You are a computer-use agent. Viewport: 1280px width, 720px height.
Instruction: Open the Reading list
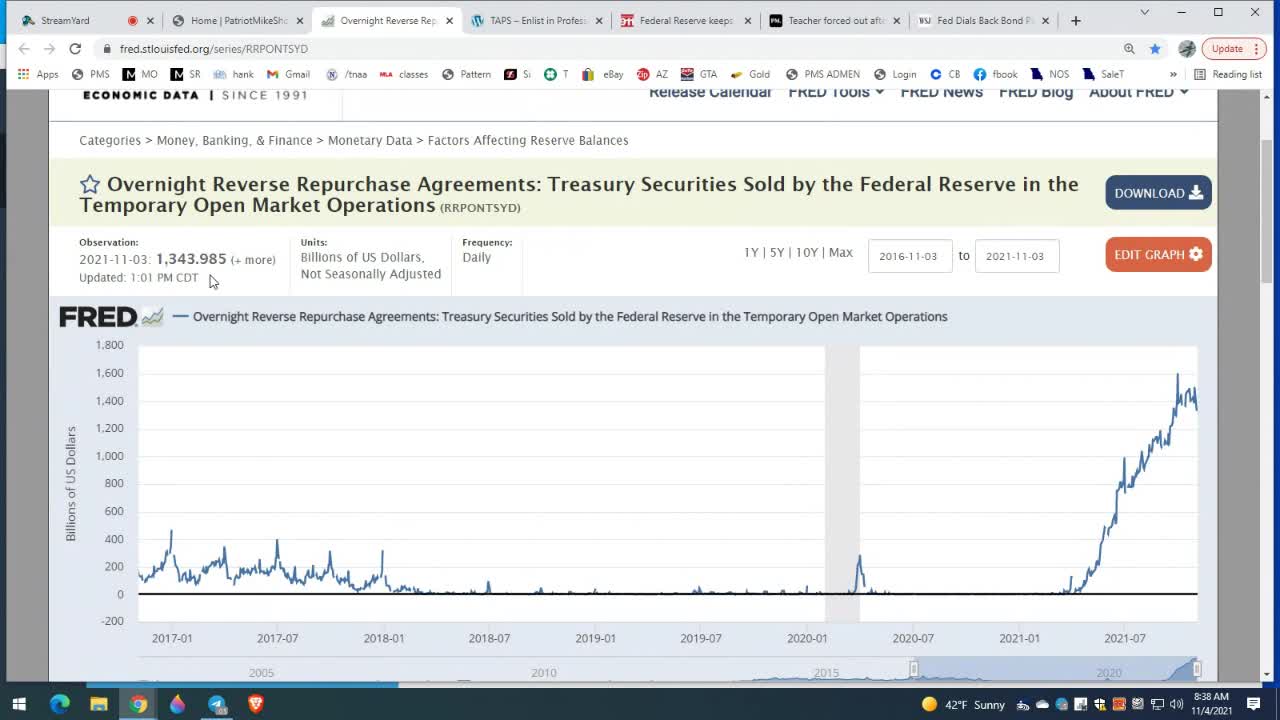(x=1228, y=74)
